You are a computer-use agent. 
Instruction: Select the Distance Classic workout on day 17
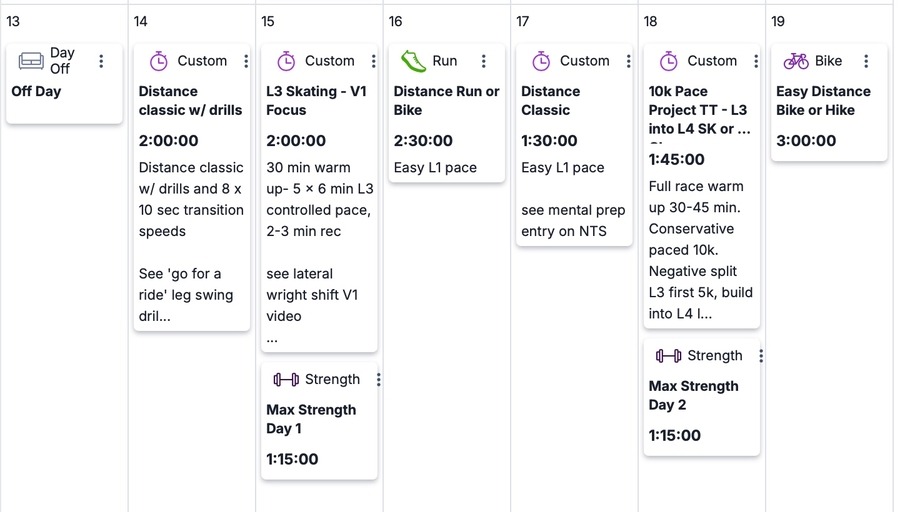[x=550, y=101]
